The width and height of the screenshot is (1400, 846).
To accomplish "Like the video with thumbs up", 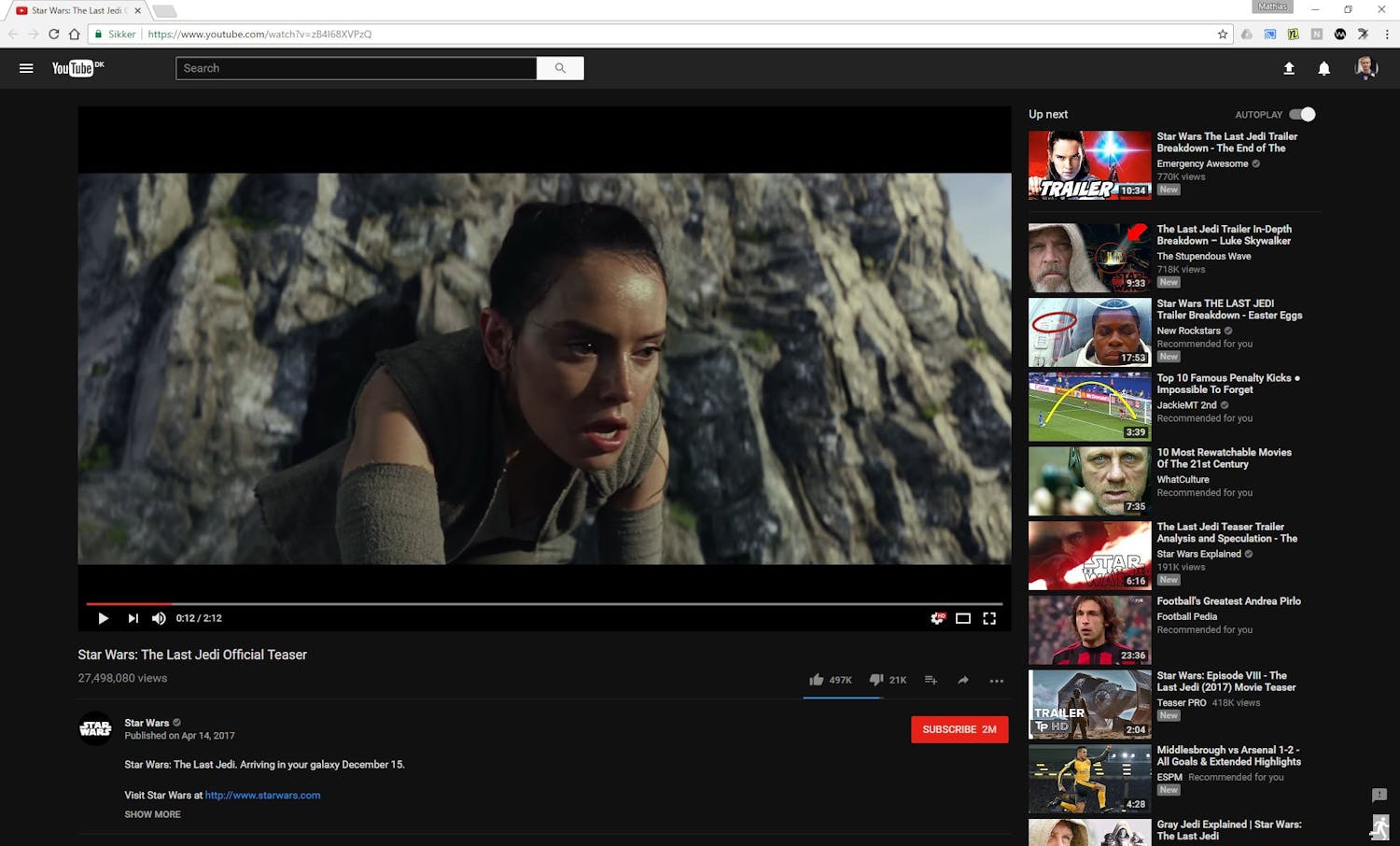I will point(817,680).
